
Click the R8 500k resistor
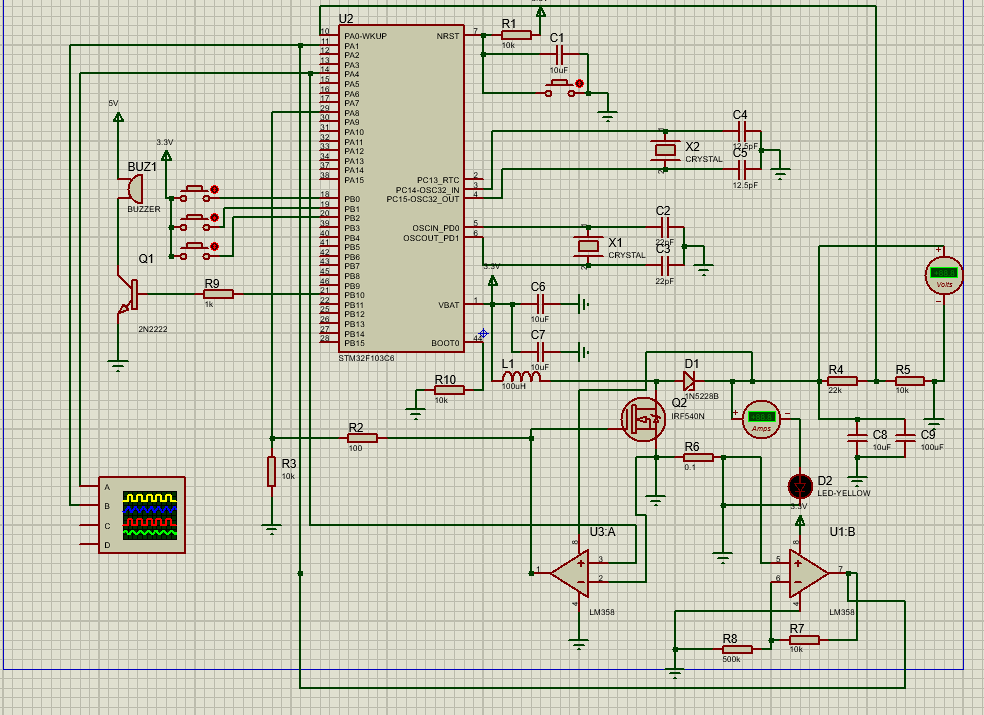737,649
